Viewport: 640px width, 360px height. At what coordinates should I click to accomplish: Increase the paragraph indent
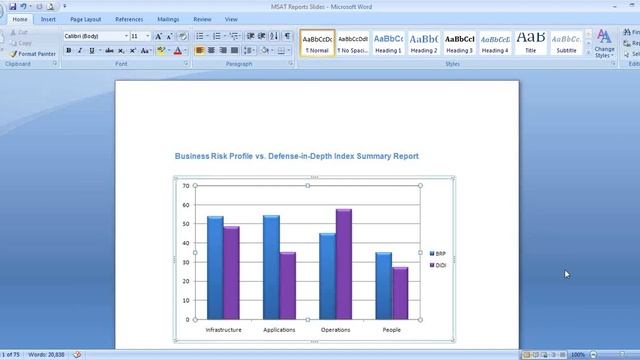tap(262, 36)
